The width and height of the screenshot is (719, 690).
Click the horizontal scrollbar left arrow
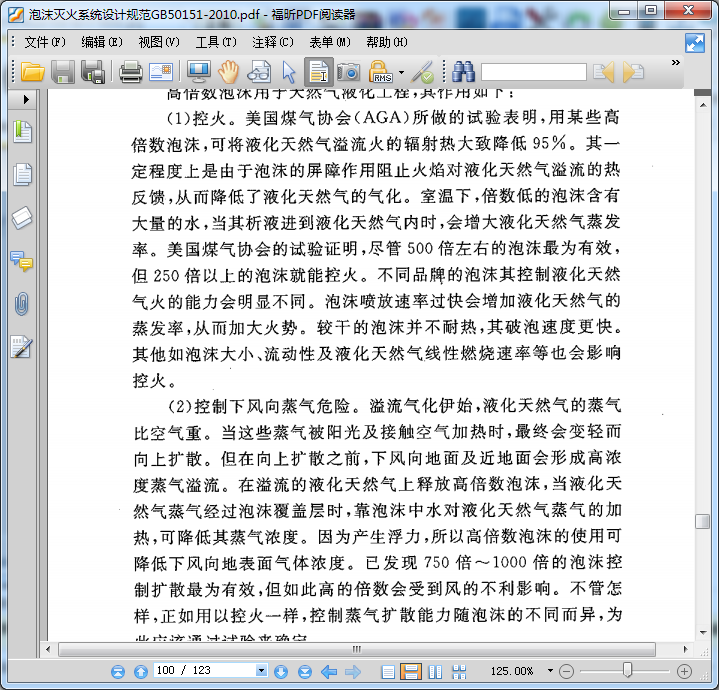48,649
